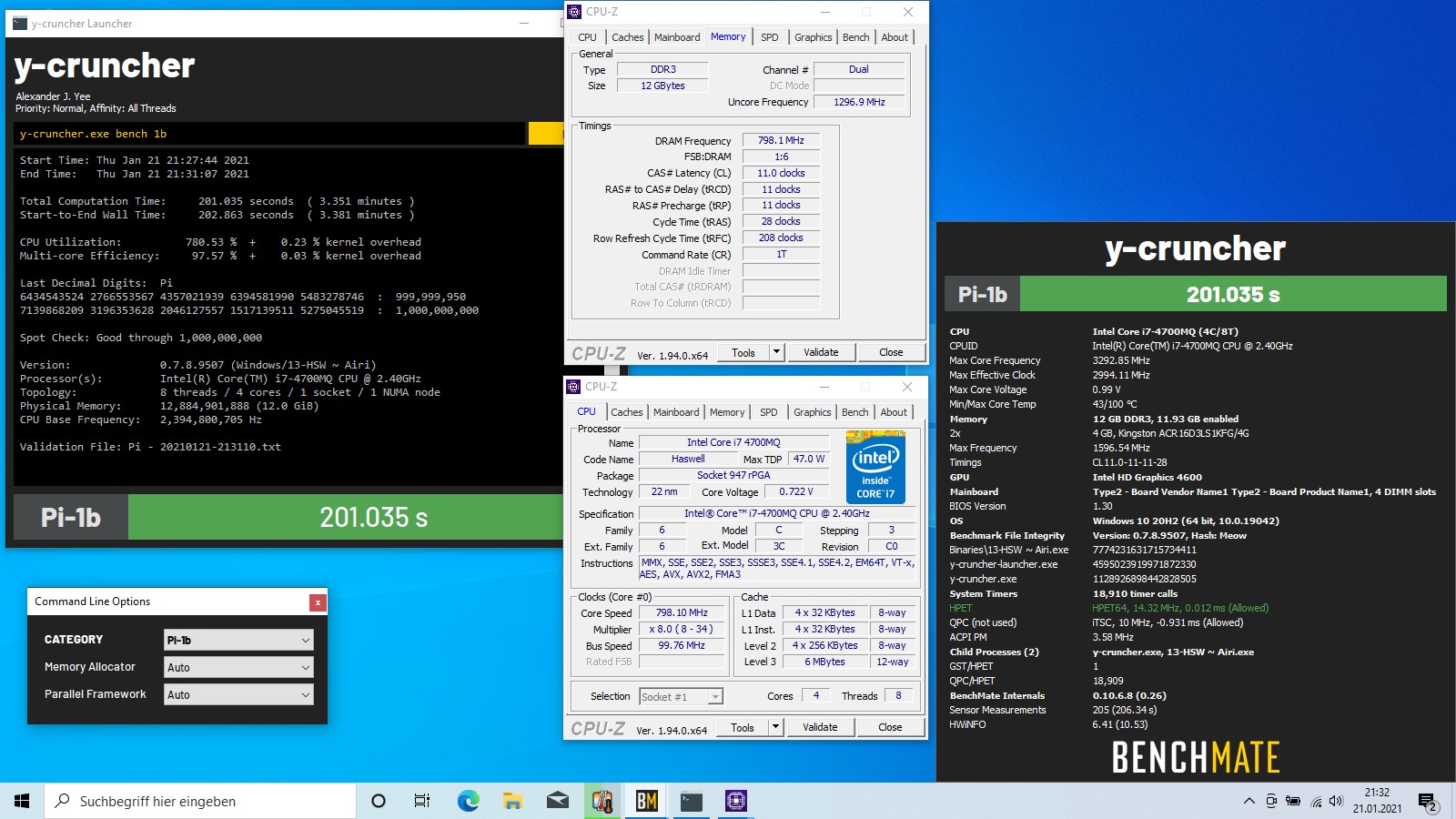Click the Code Name value Haswell

point(688,459)
